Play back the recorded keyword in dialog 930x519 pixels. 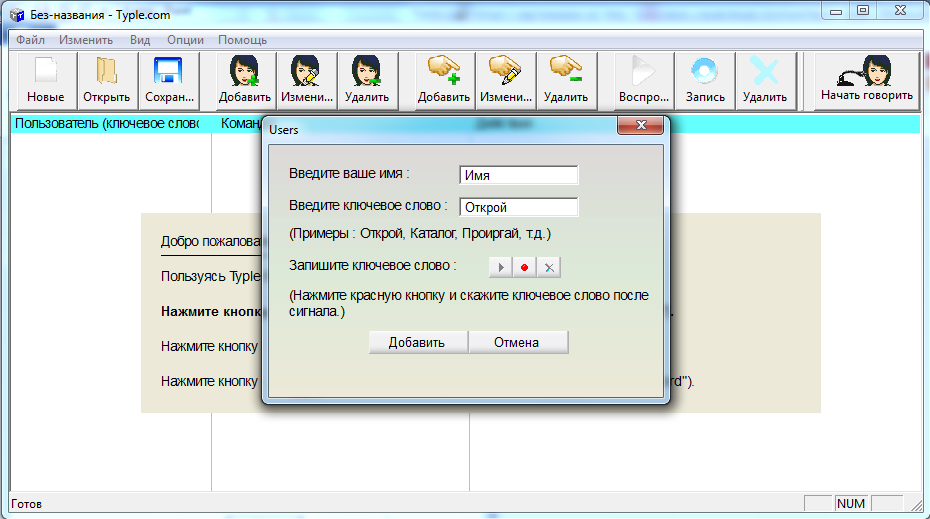[500, 268]
